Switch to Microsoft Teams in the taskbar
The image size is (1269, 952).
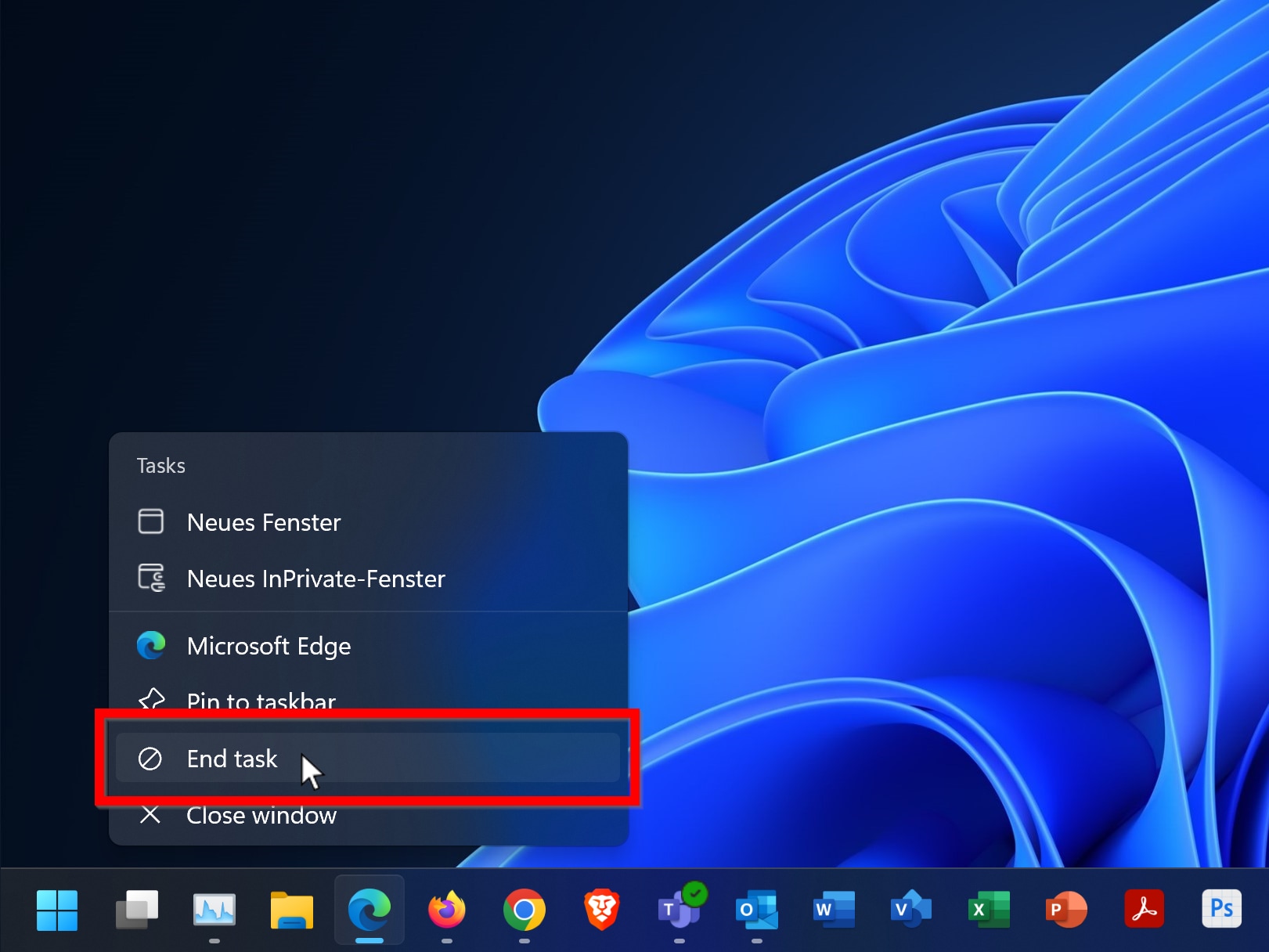click(680, 908)
